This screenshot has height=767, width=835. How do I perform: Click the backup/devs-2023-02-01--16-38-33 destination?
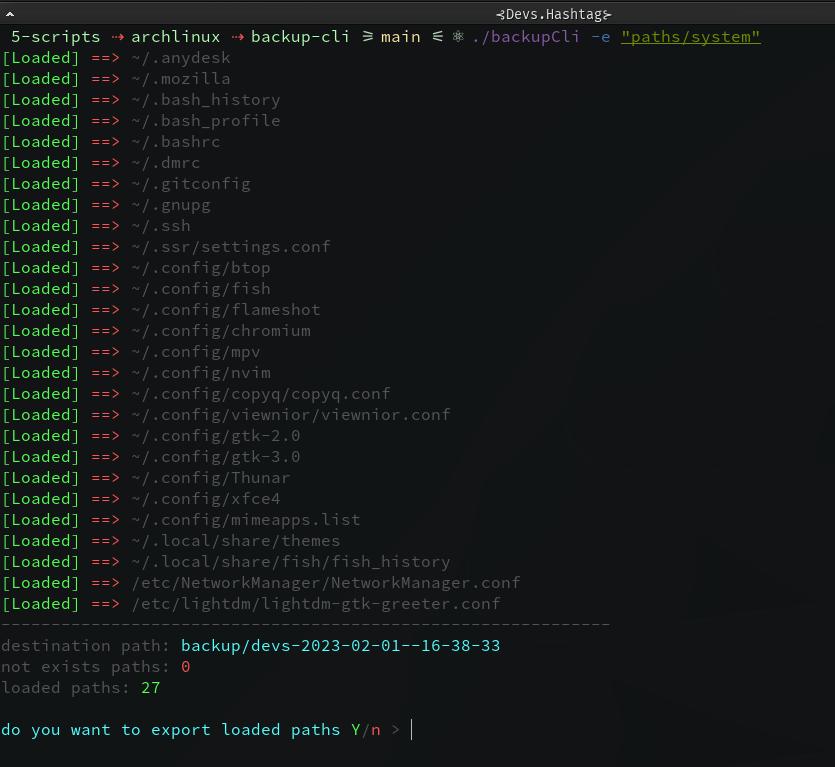click(x=341, y=646)
